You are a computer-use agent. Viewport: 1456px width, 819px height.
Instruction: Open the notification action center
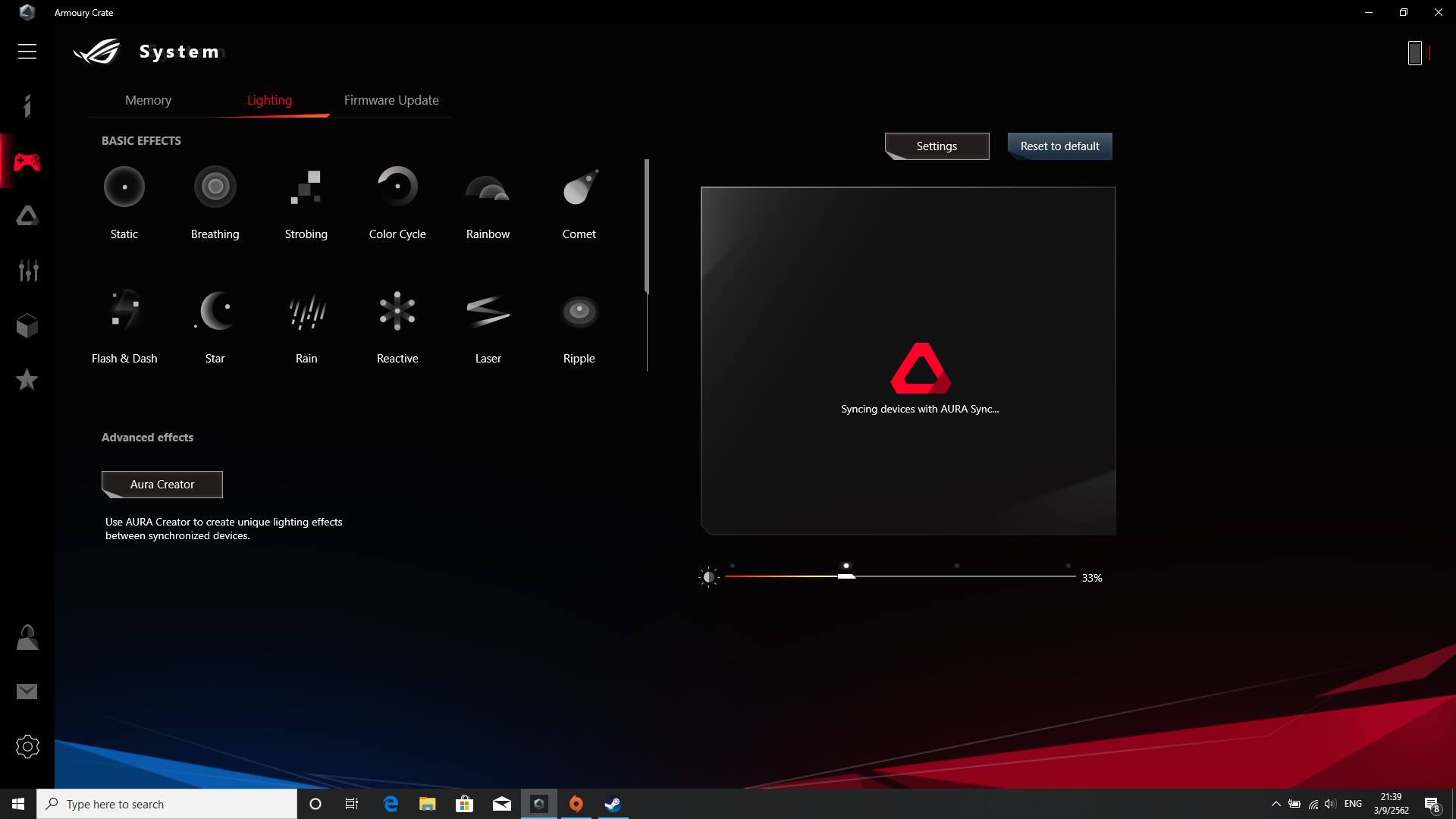click(1432, 804)
